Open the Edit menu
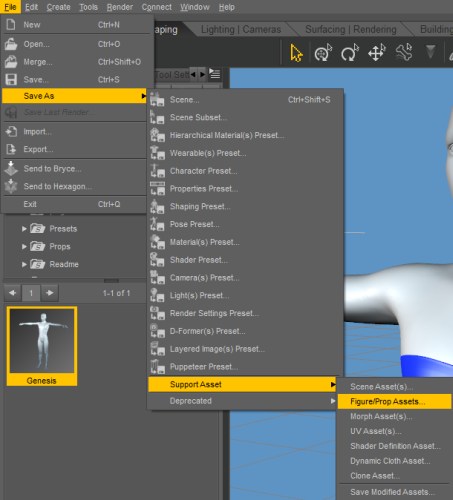The height and width of the screenshot is (500, 453). click(x=32, y=7)
